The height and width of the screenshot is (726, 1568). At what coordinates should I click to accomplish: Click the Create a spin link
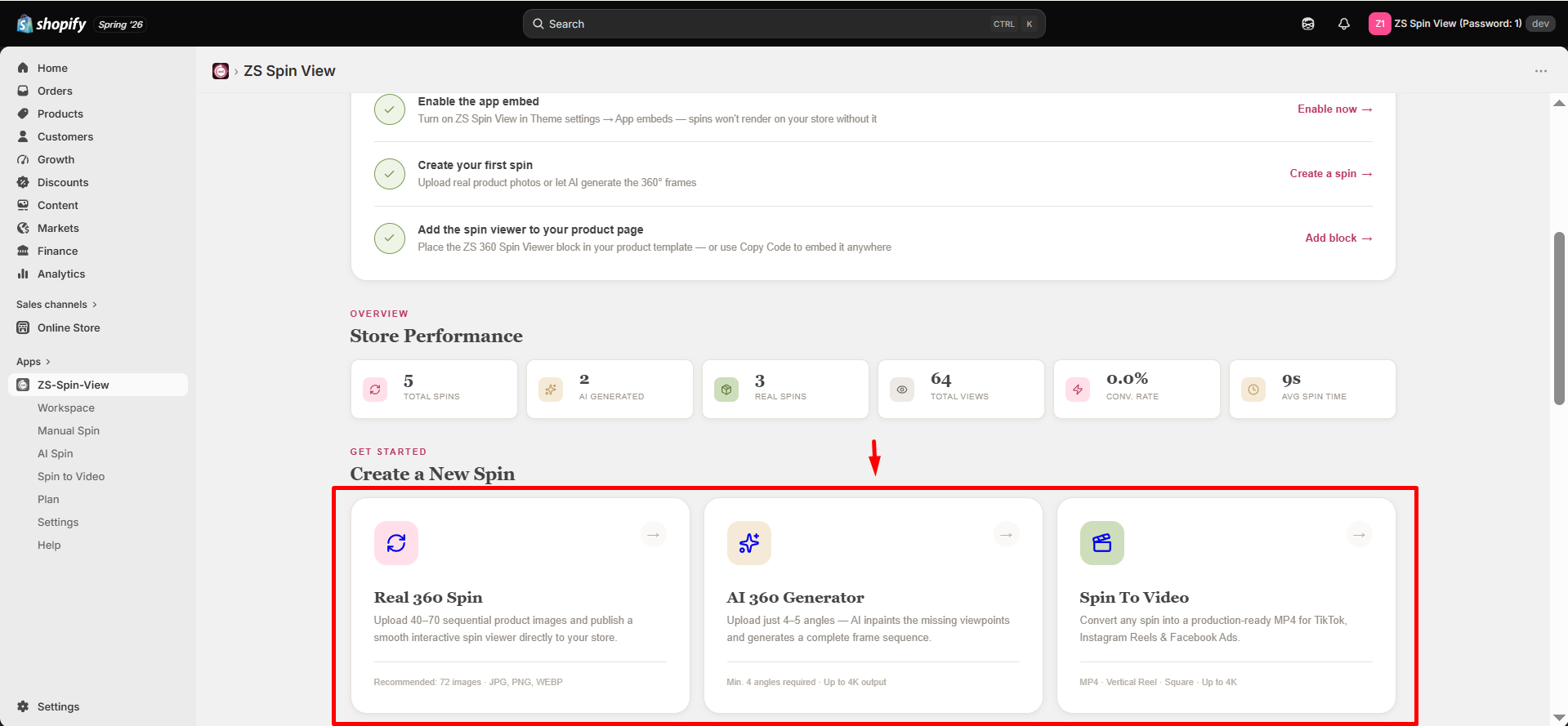pyautogui.click(x=1331, y=173)
